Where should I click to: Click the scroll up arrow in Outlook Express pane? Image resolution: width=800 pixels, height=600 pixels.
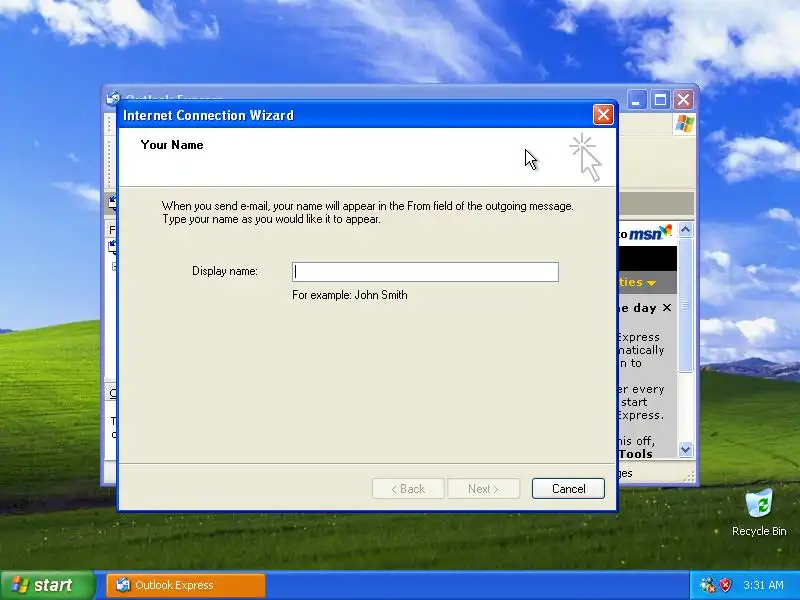tap(685, 230)
